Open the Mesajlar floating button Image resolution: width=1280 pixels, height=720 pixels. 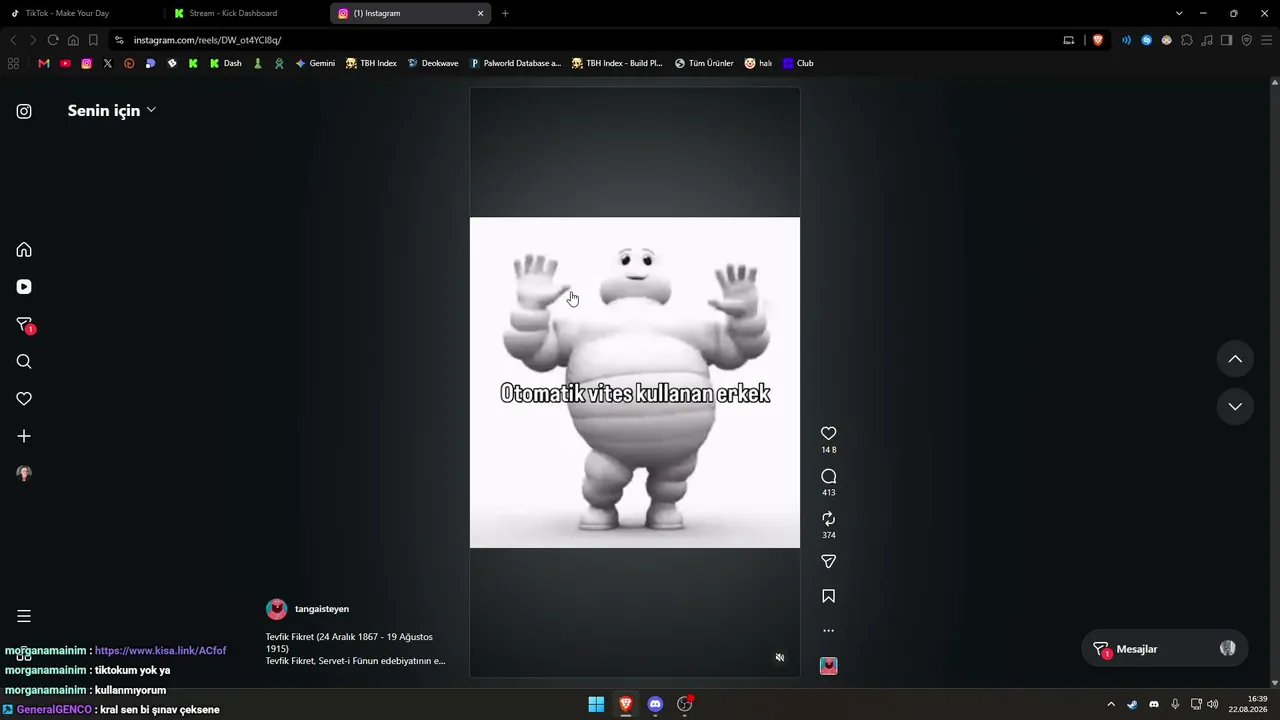tap(1165, 649)
